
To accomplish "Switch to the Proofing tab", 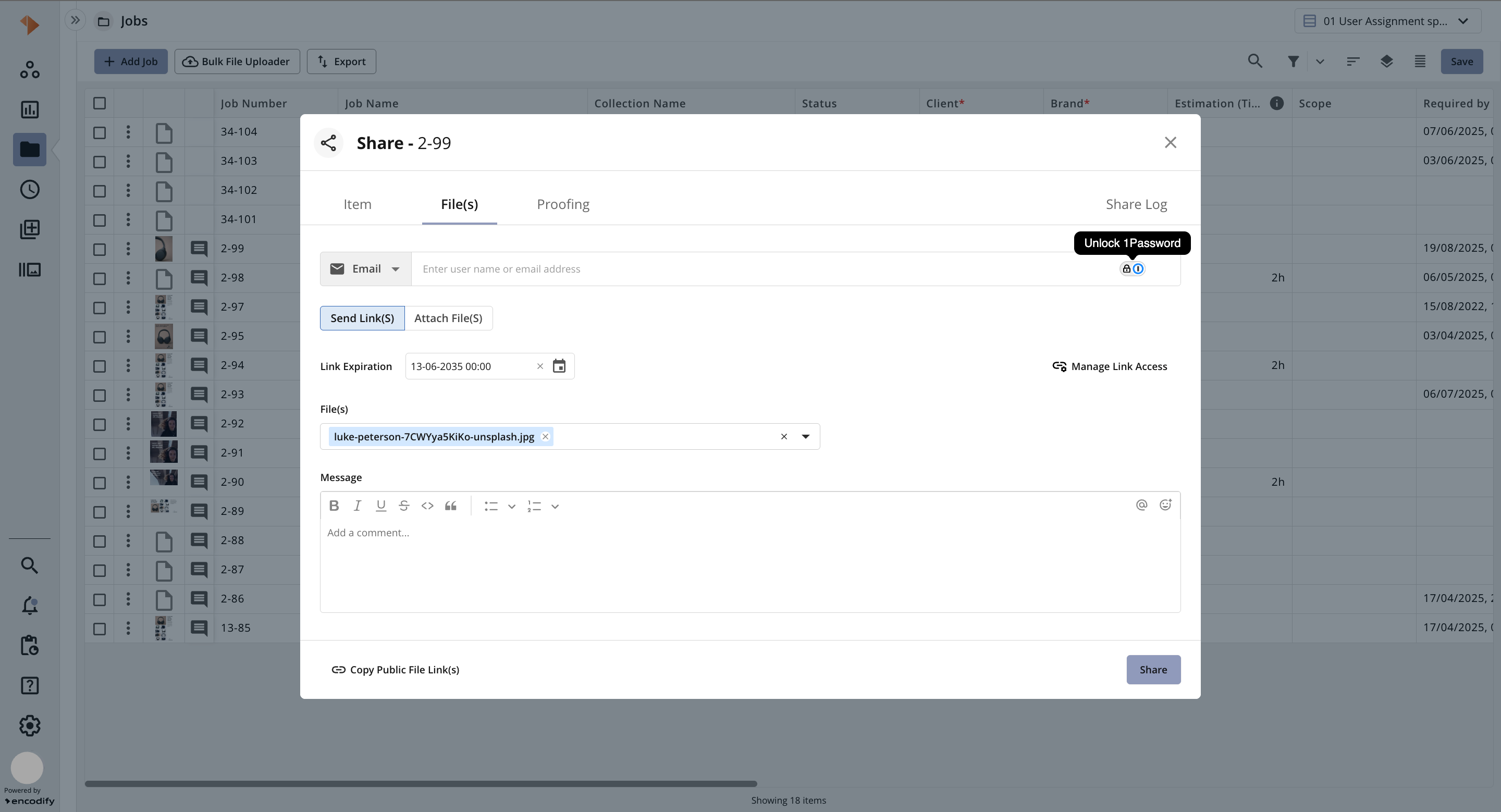I will pyautogui.click(x=563, y=204).
